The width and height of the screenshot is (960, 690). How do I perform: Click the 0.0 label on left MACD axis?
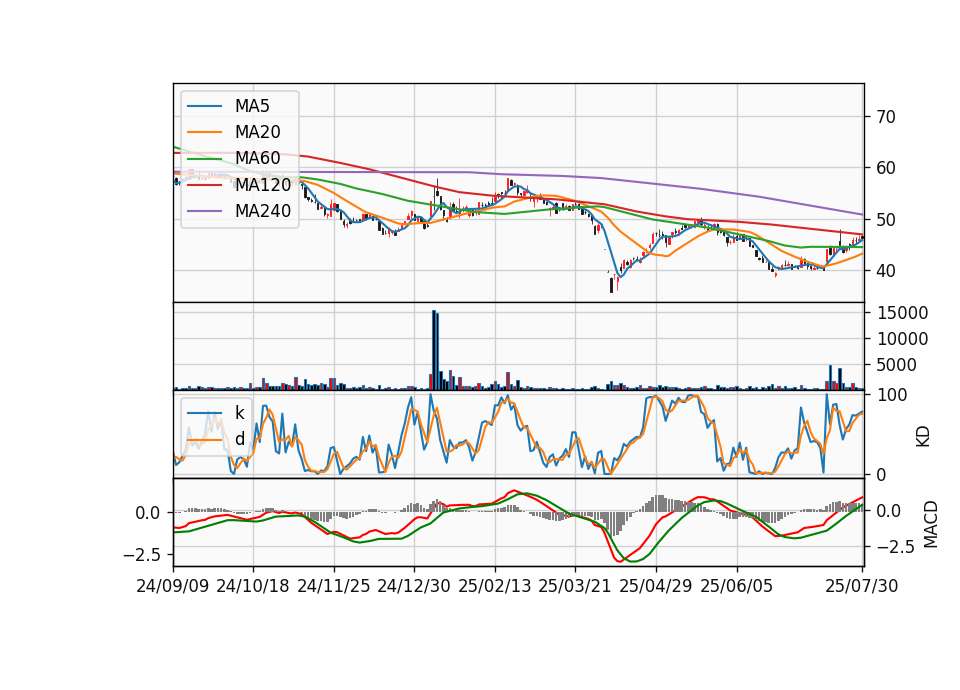click(148, 513)
